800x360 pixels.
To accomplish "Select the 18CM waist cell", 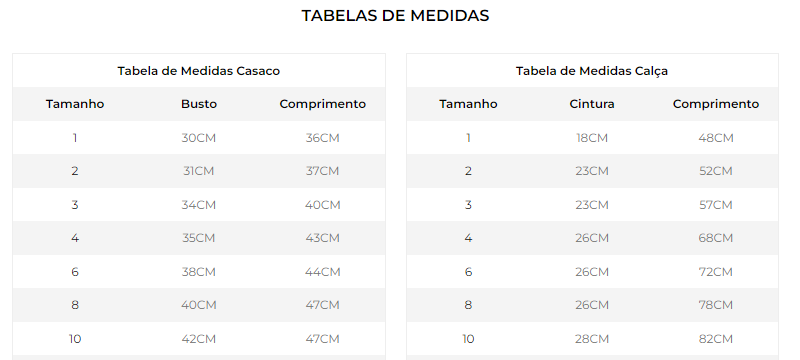I will [592, 138].
